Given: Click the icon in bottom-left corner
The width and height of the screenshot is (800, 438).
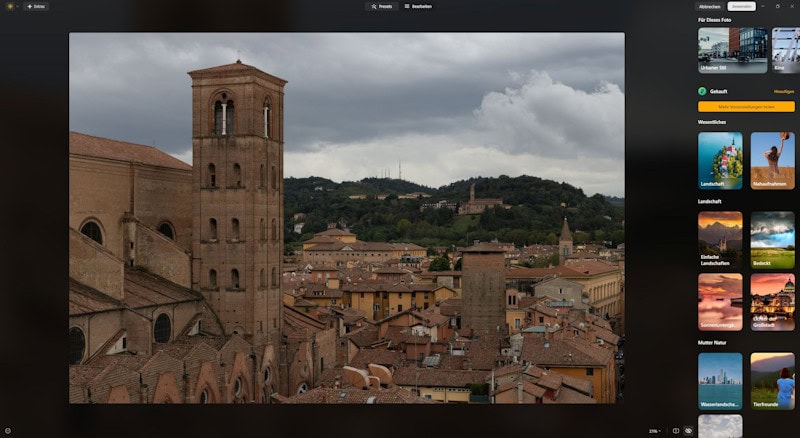Looking at the screenshot, I should click(x=8, y=431).
